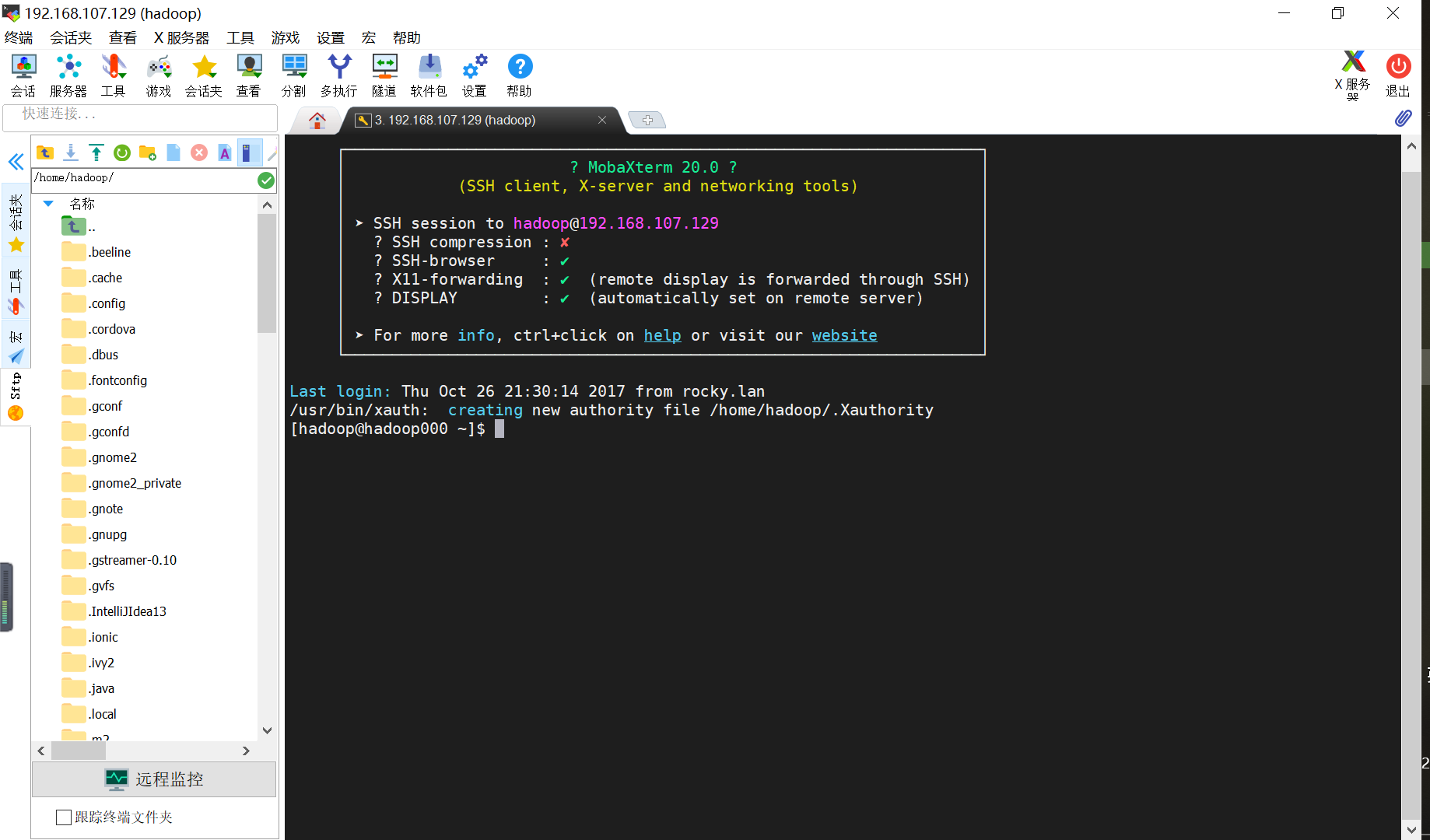The width and height of the screenshot is (1430, 840).
Task: Go to parent folder icon in SFTP toolbar
Action: coord(45,152)
